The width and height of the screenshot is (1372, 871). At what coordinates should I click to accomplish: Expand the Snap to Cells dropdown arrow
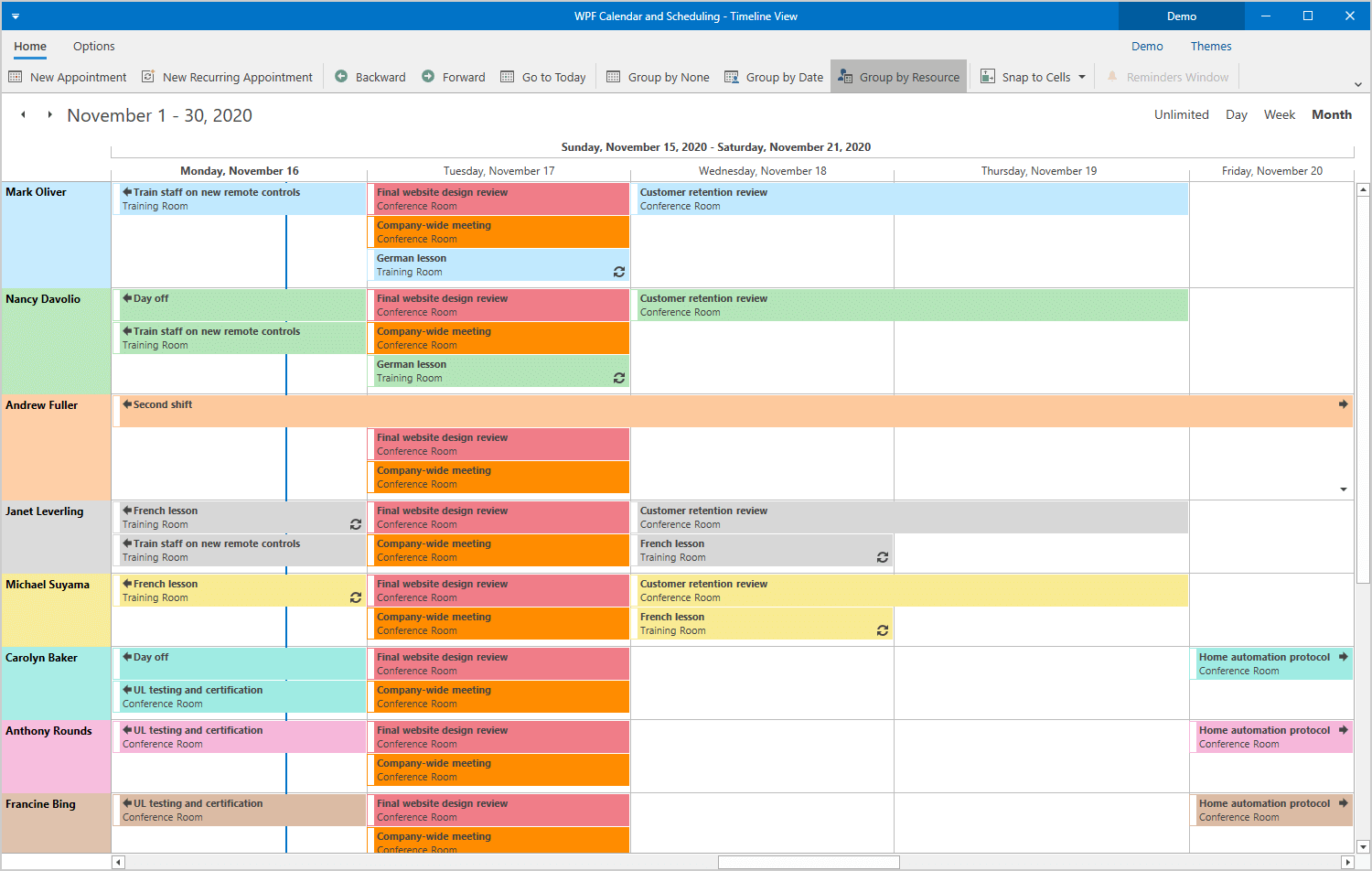coord(1082,77)
